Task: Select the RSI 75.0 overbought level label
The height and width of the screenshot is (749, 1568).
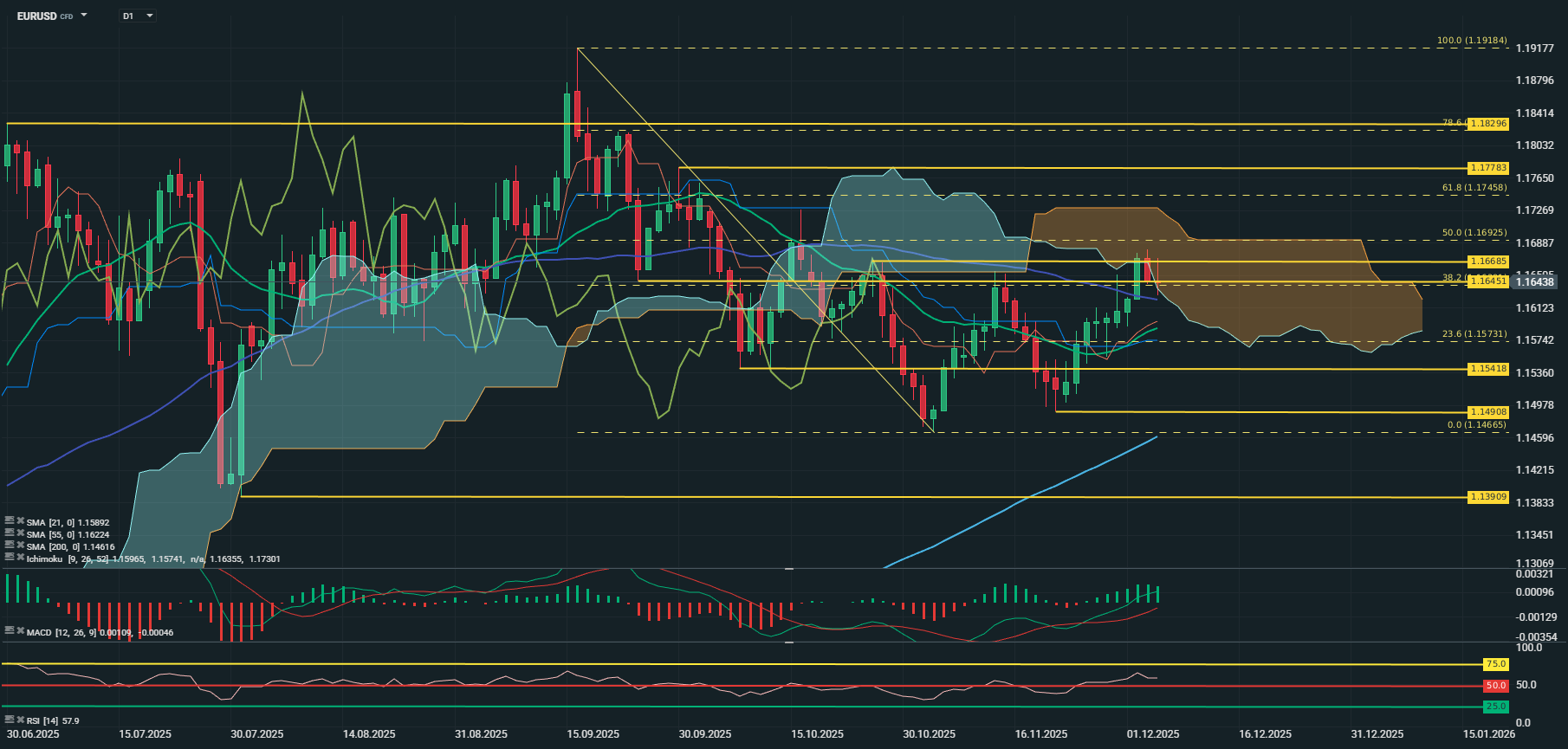Action: (x=1495, y=664)
